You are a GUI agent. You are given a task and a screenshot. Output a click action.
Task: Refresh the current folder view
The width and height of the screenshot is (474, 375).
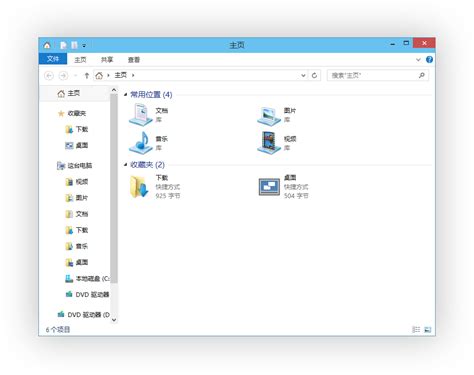[314, 76]
